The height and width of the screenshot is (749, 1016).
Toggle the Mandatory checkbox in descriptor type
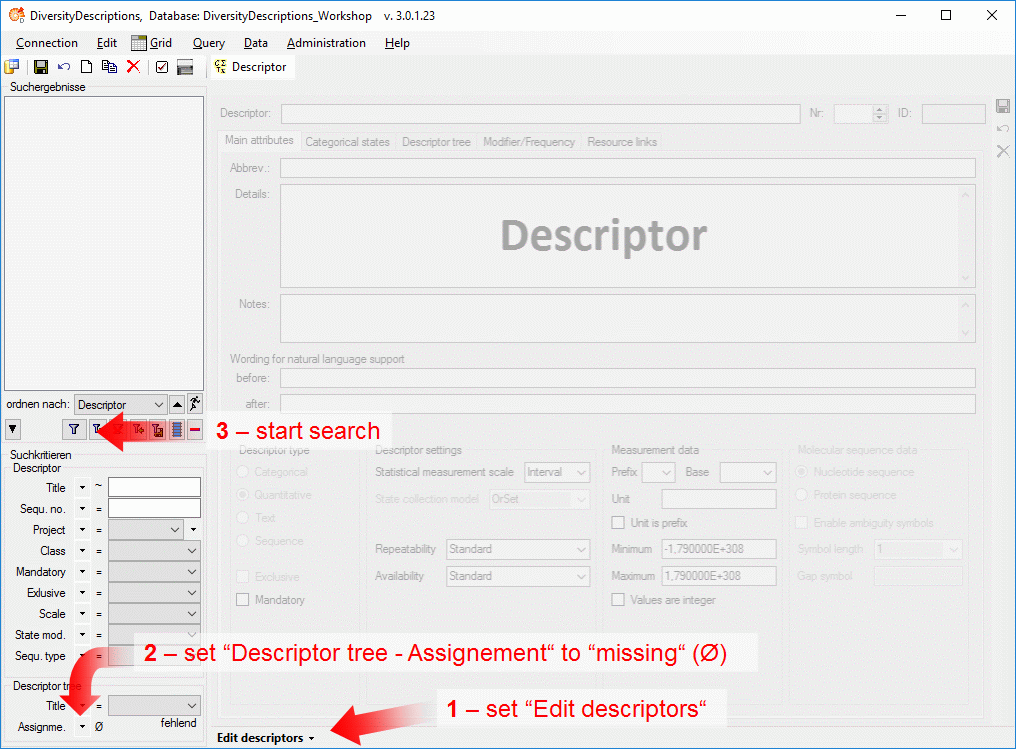[x=243, y=600]
